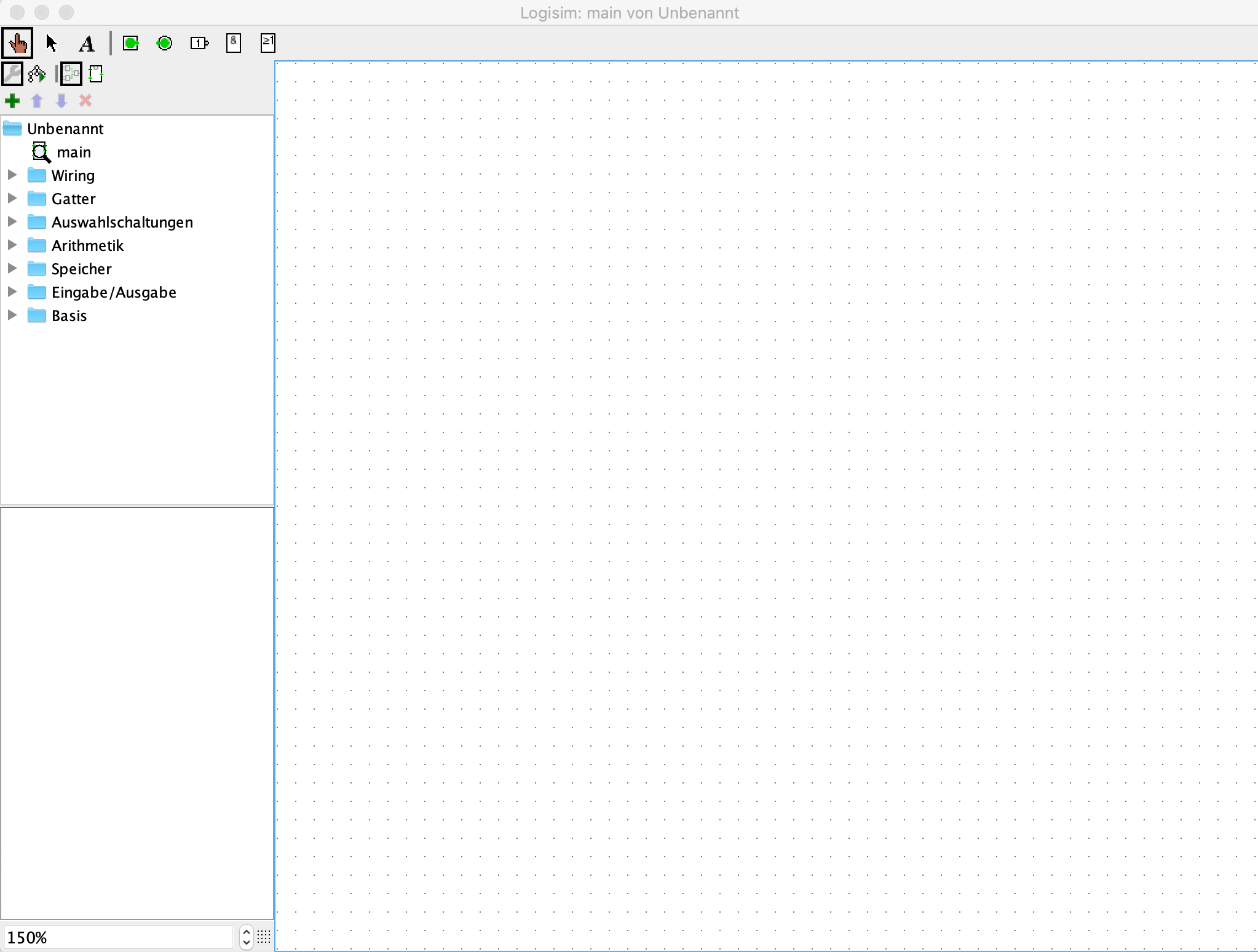1258x952 pixels.
Task: Select the Poke (hand) tool
Action: pyautogui.click(x=17, y=43)
